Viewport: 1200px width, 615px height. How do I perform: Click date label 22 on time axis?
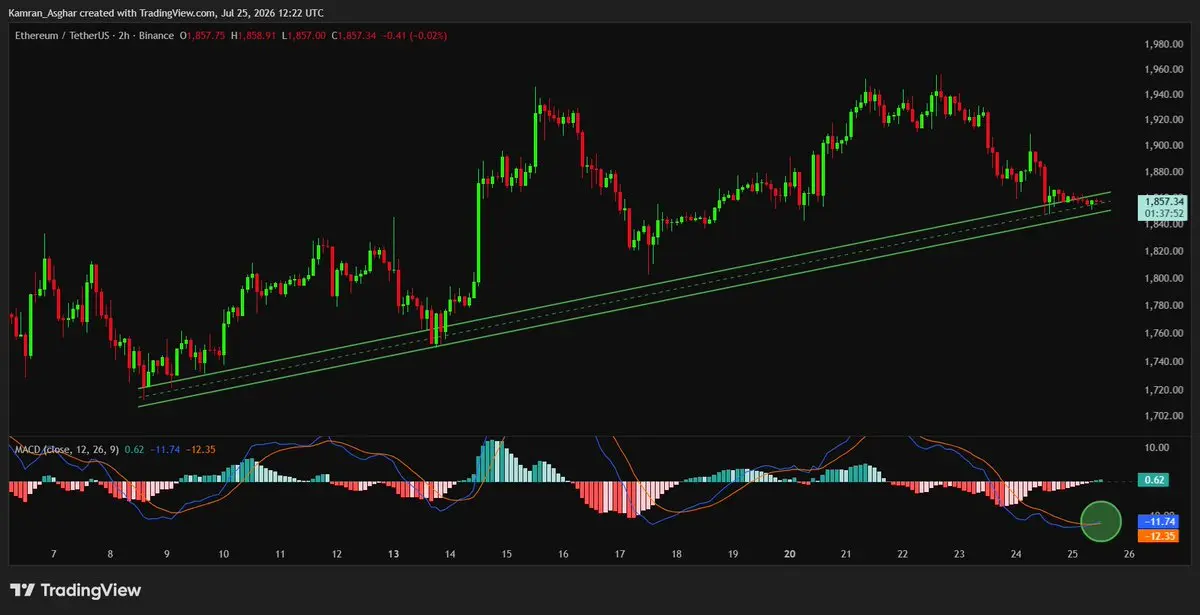(x=903, y=554)
